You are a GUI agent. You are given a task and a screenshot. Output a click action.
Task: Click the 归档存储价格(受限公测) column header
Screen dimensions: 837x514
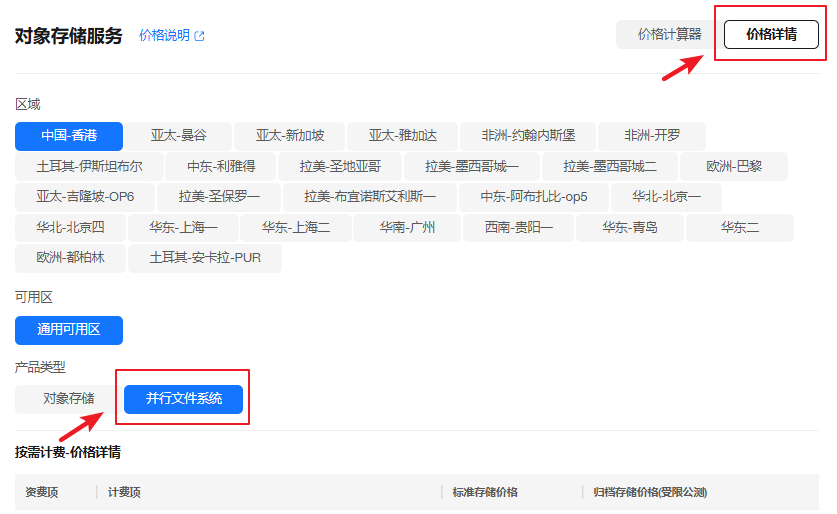click(650, 492)
